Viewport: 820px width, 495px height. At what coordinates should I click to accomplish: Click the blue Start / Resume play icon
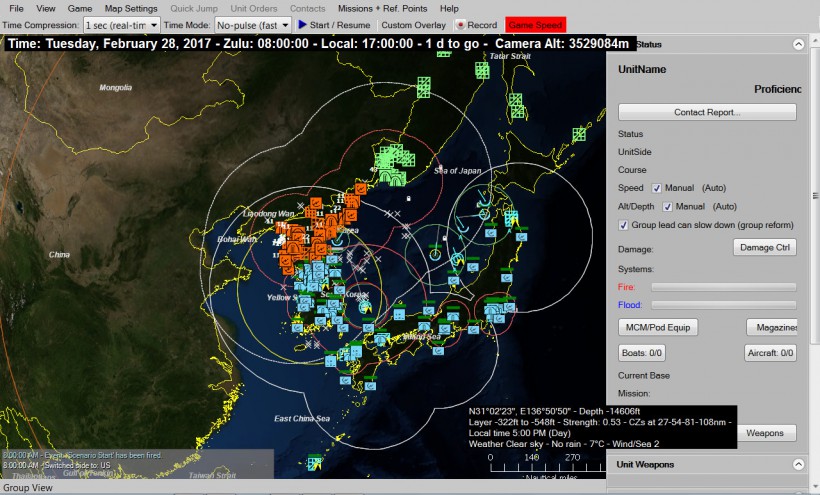pos(302,24)
